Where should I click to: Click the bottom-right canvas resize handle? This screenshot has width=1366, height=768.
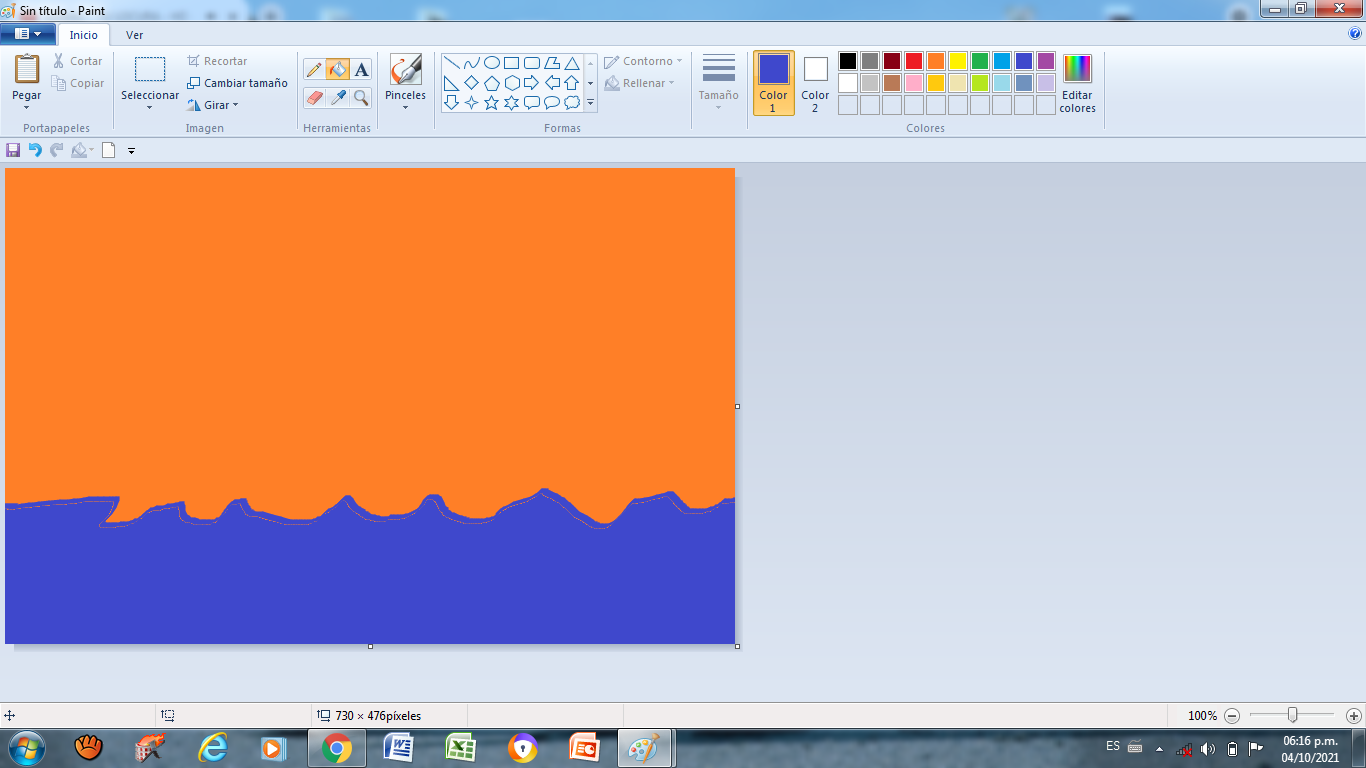738,646
